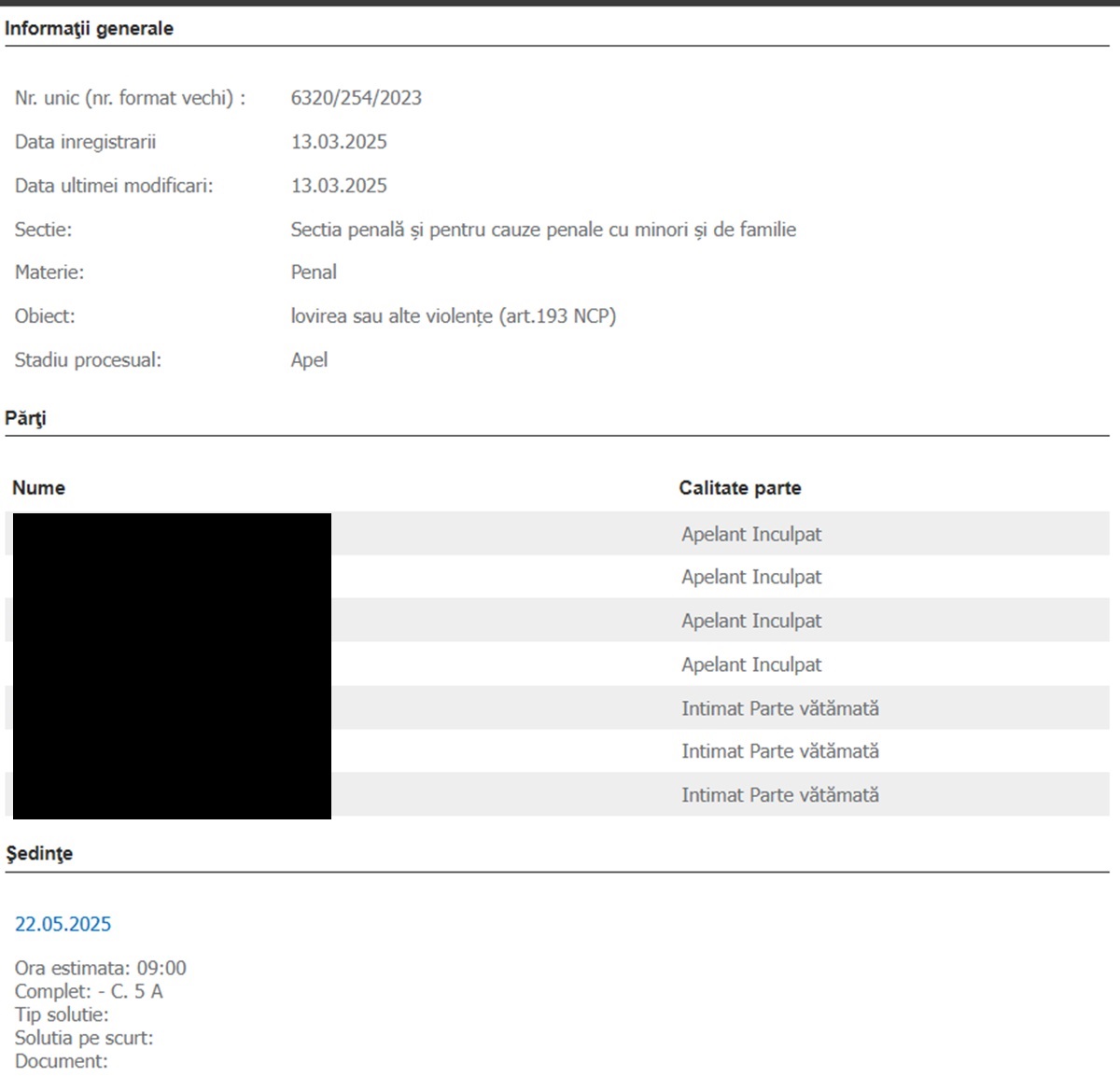Click the Părți section heading
1120x1091 pixels.
pos(25,418)
